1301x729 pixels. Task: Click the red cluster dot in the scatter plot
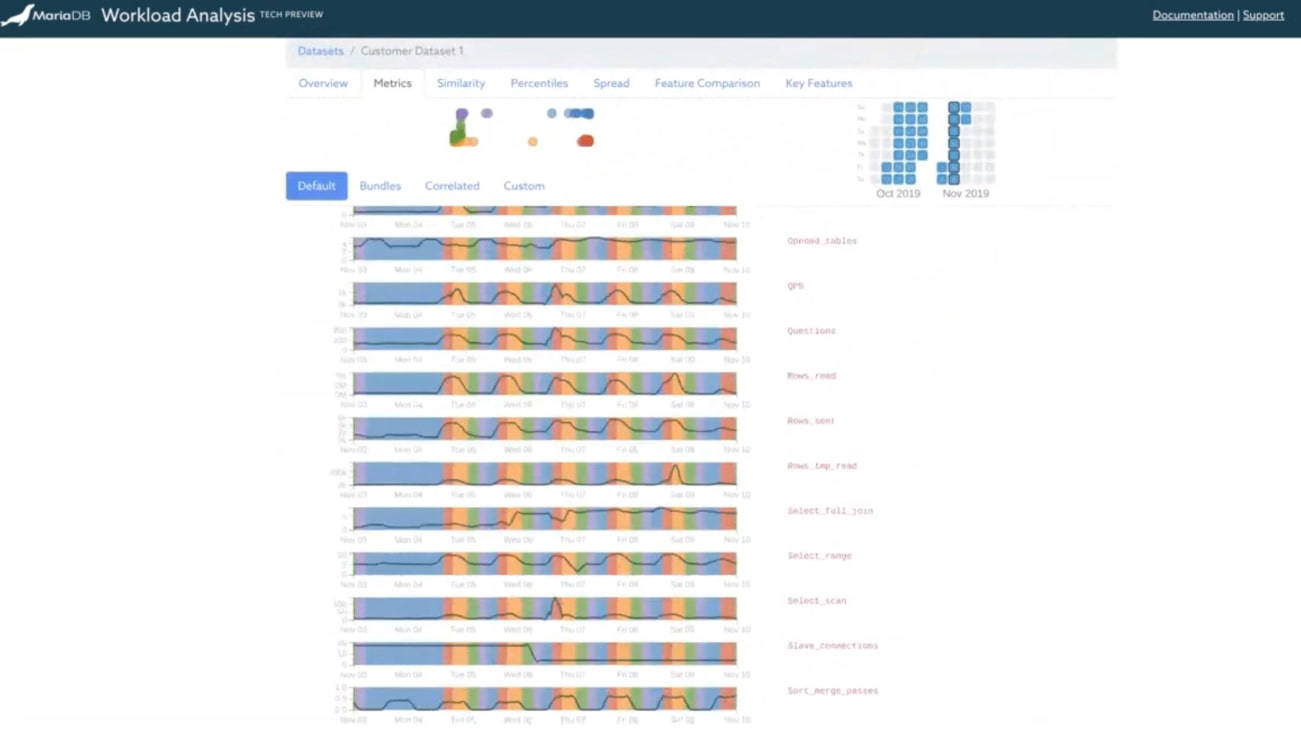tap(584, 142)
